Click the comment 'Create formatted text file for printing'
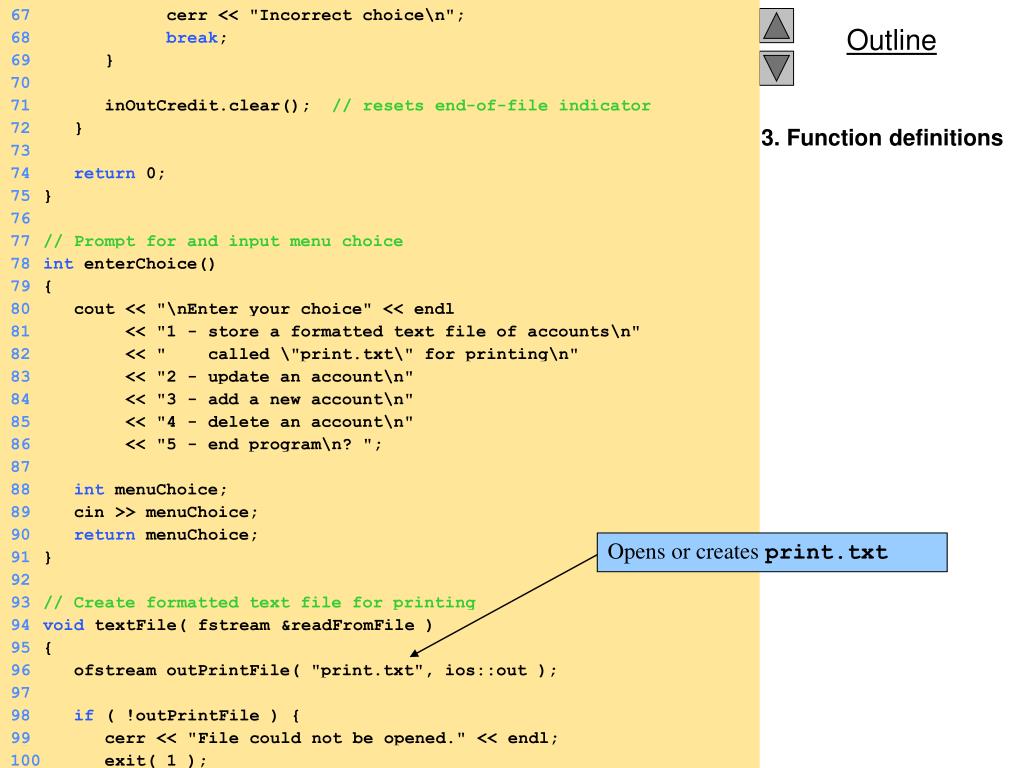The width and height of the screenshot is (1024, 768). coord(259,603)
